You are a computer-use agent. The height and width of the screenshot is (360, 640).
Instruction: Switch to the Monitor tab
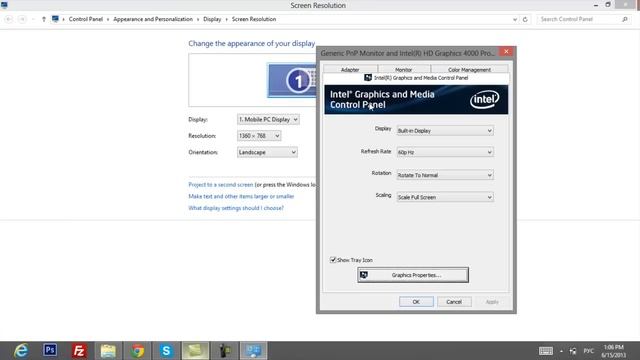(404, 69)
